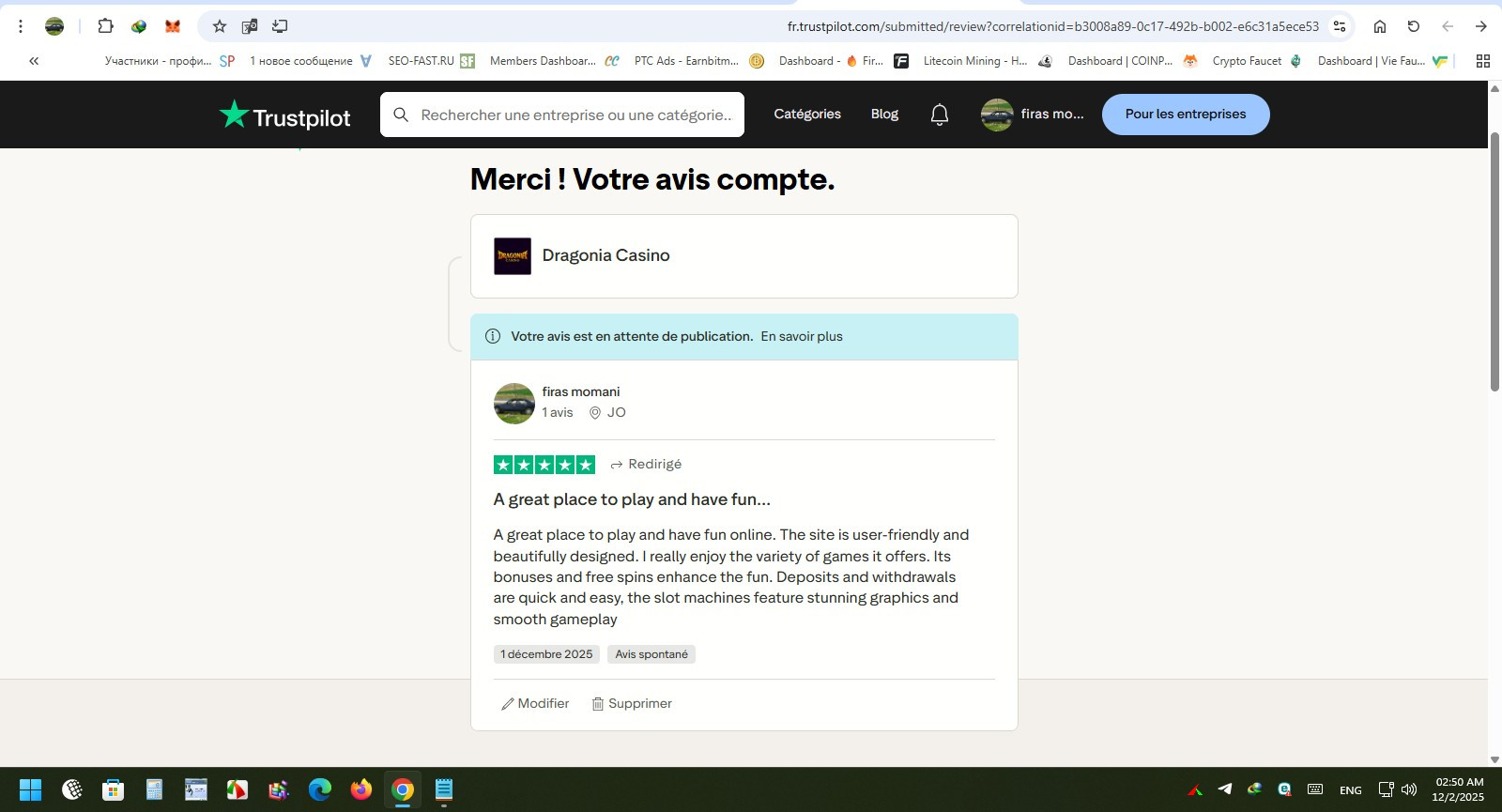
Task: Open Firefox from taskbar
Action: click(x=361, y=789)
